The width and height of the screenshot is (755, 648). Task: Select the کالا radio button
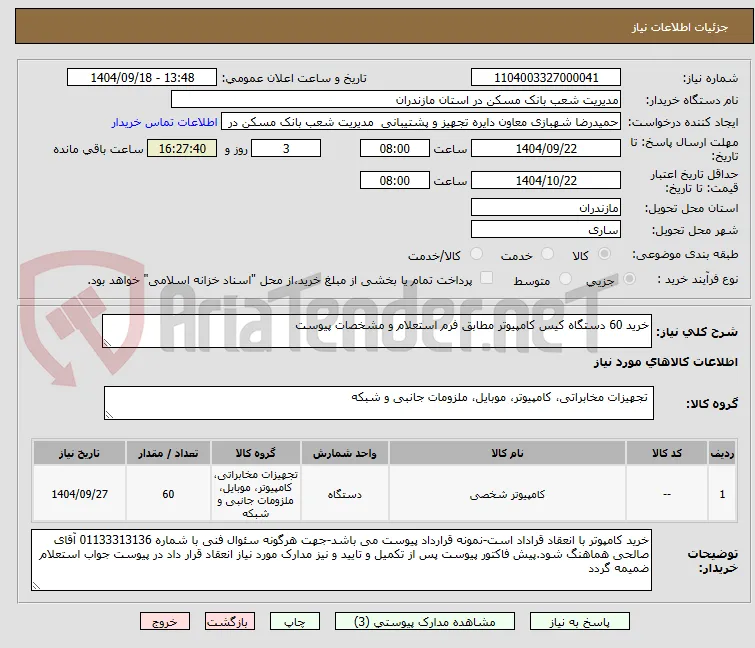pos(604,254)
